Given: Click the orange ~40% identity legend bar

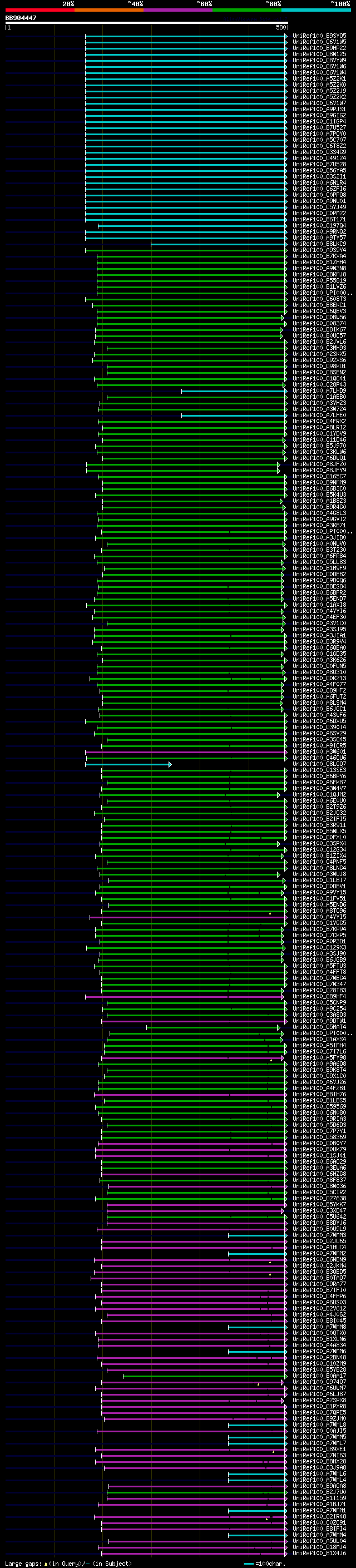Looking at the screenshot, I should [109, 10].
